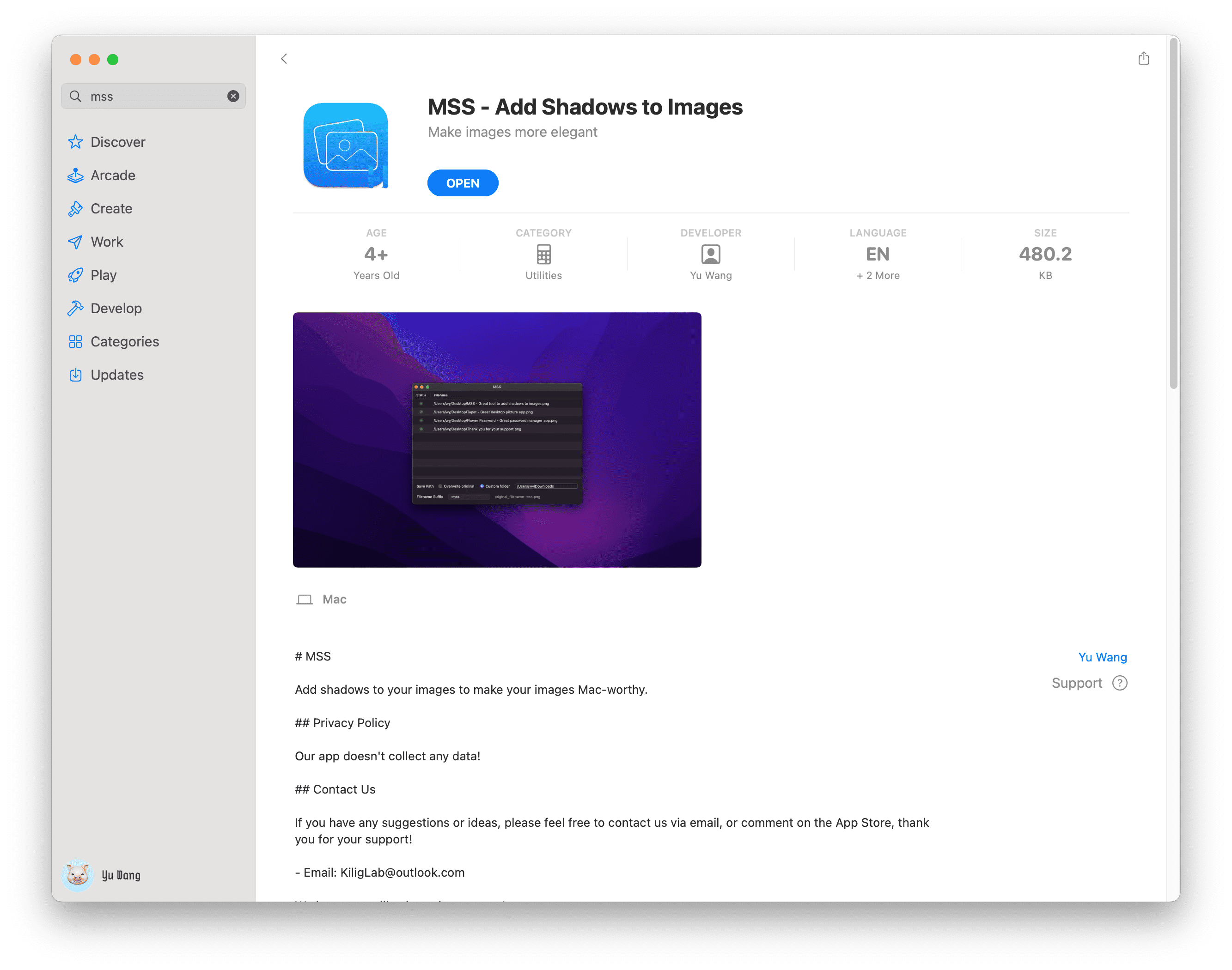Click the Develop hammer icon

pos(76,309)
